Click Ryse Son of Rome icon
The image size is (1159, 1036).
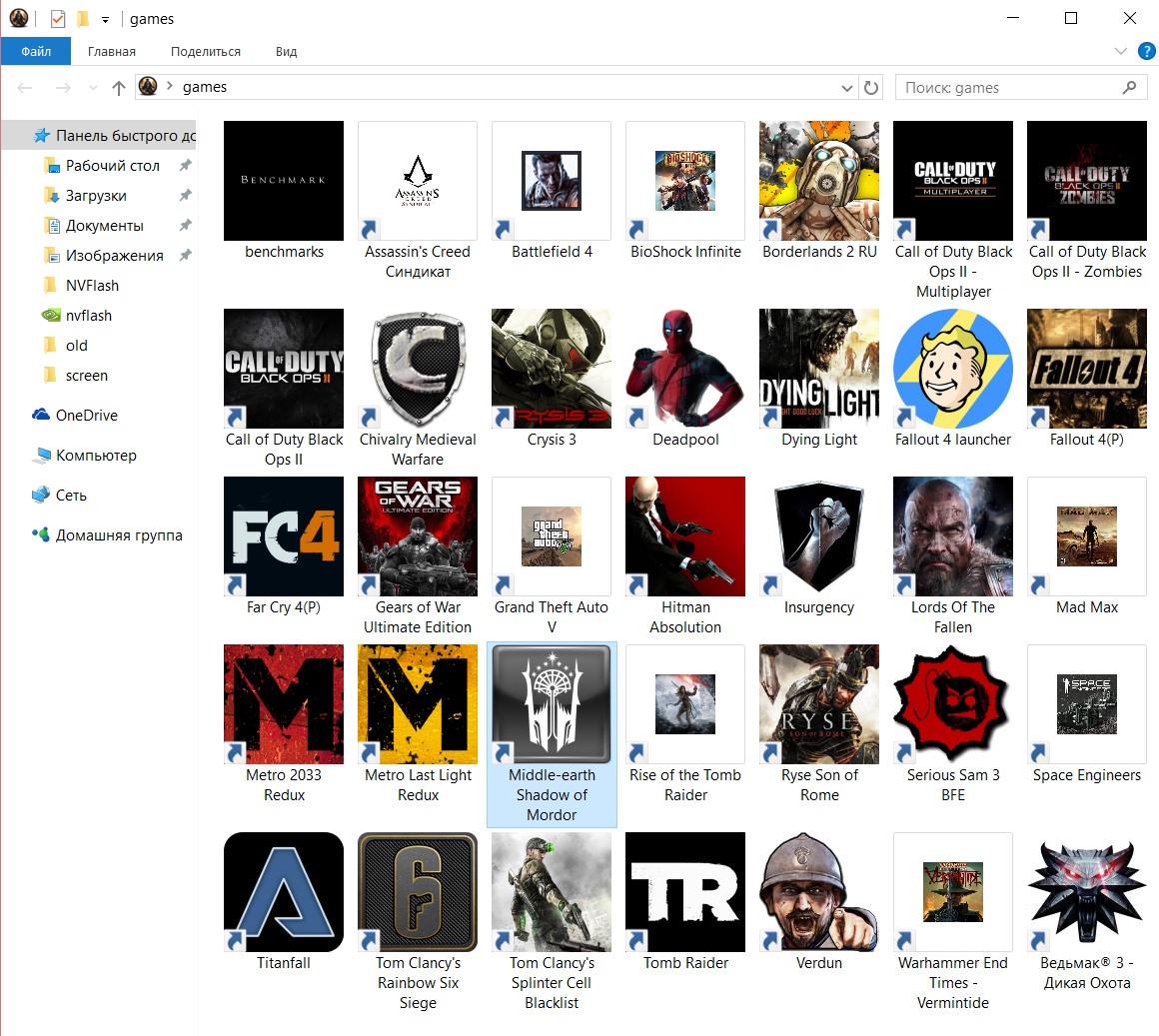819,704
